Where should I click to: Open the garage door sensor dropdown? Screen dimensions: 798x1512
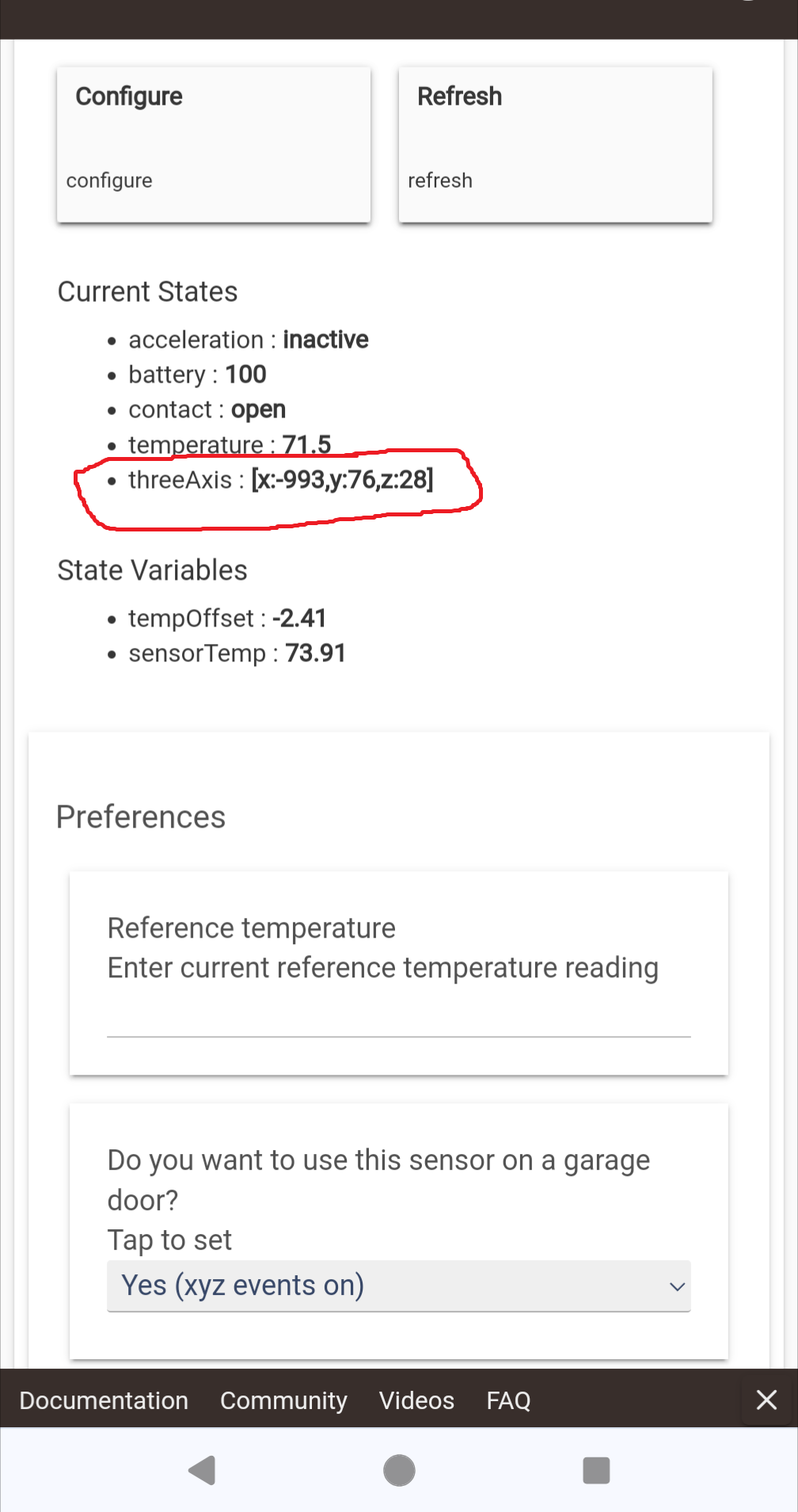pyautogui.click(x=399, y=1285)
